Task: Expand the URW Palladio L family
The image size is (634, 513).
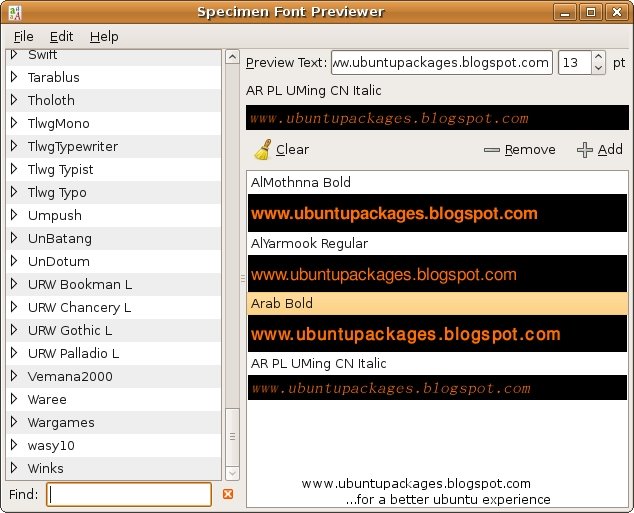Action: 14,353
